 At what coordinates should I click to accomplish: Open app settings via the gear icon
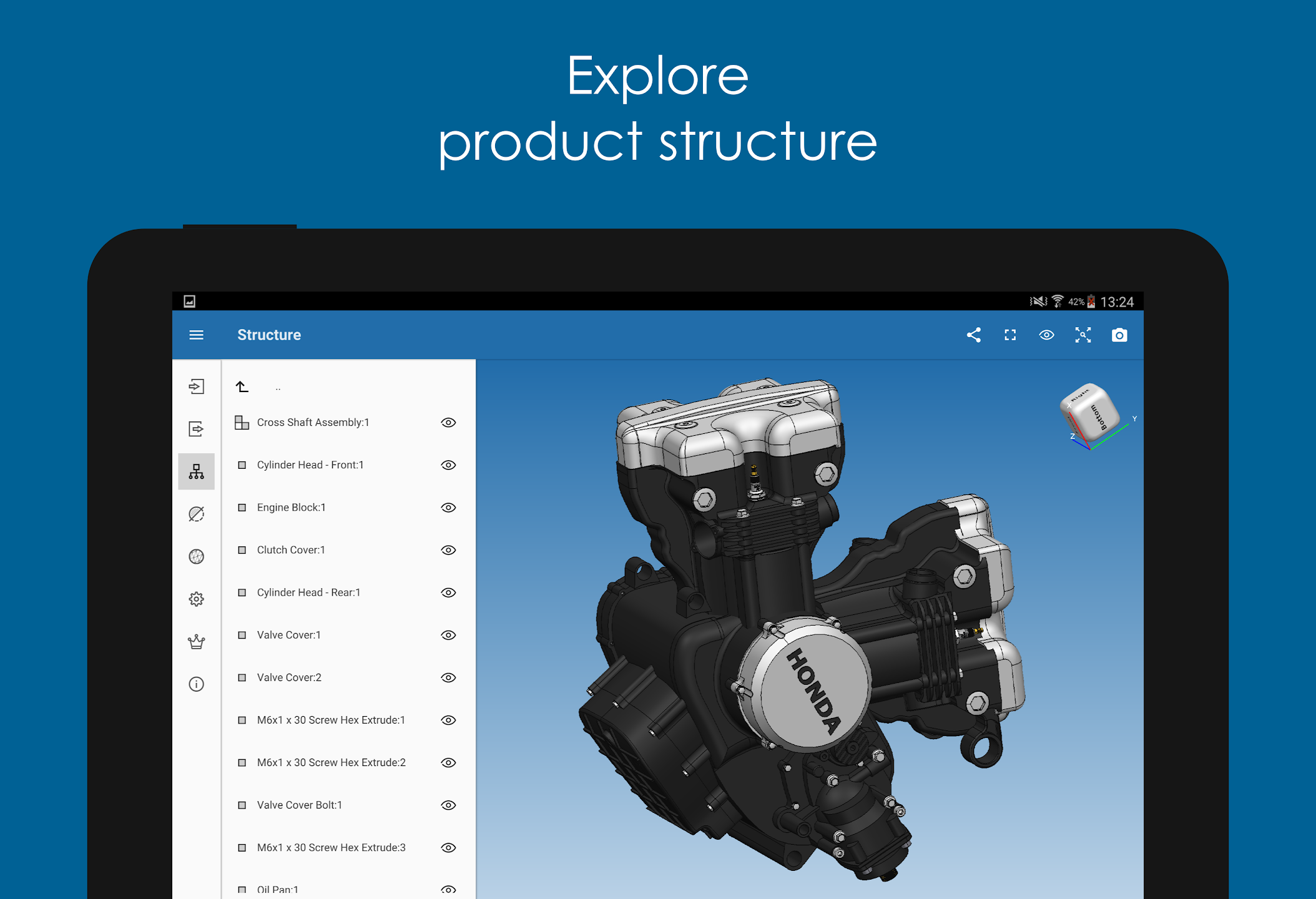[197, 598]
